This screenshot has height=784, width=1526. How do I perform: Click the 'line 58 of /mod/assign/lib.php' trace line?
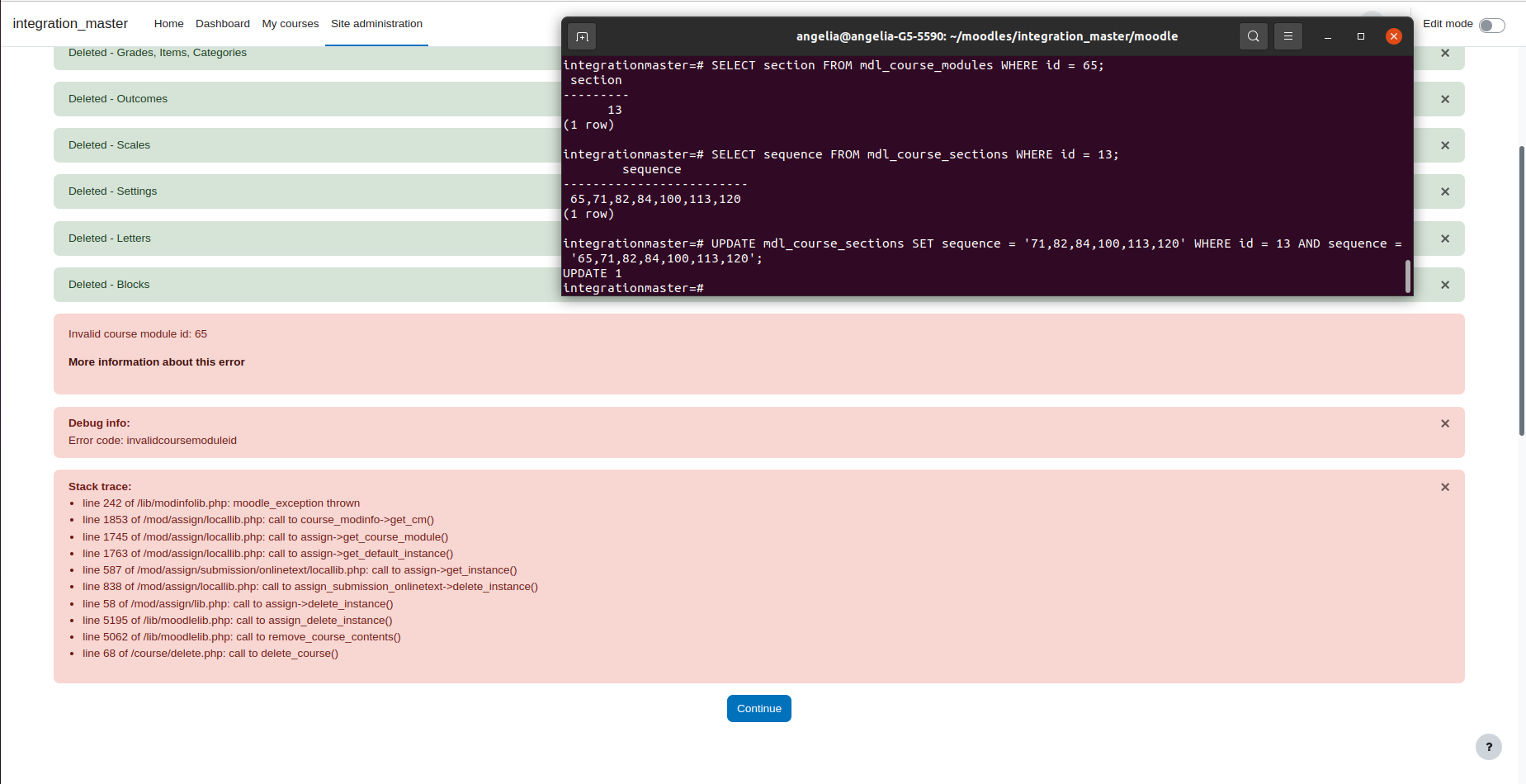238,604
